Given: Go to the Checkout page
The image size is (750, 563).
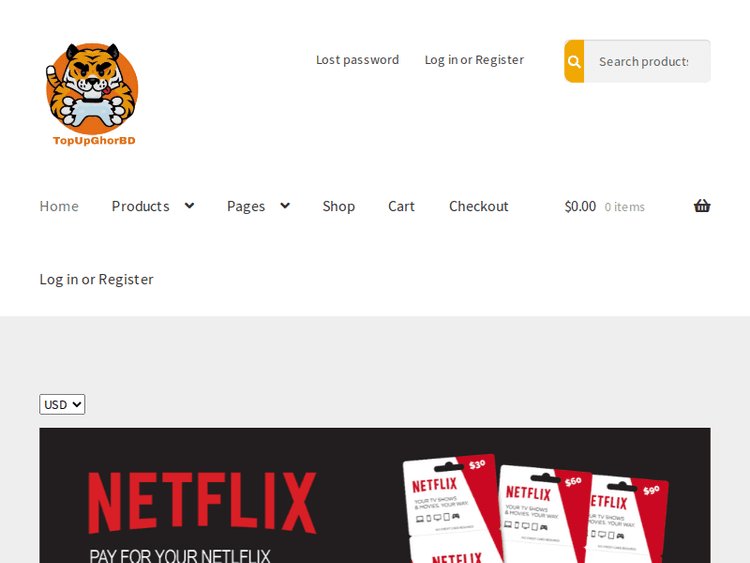Looking at the screenshot, I should (x=478, y=206).
